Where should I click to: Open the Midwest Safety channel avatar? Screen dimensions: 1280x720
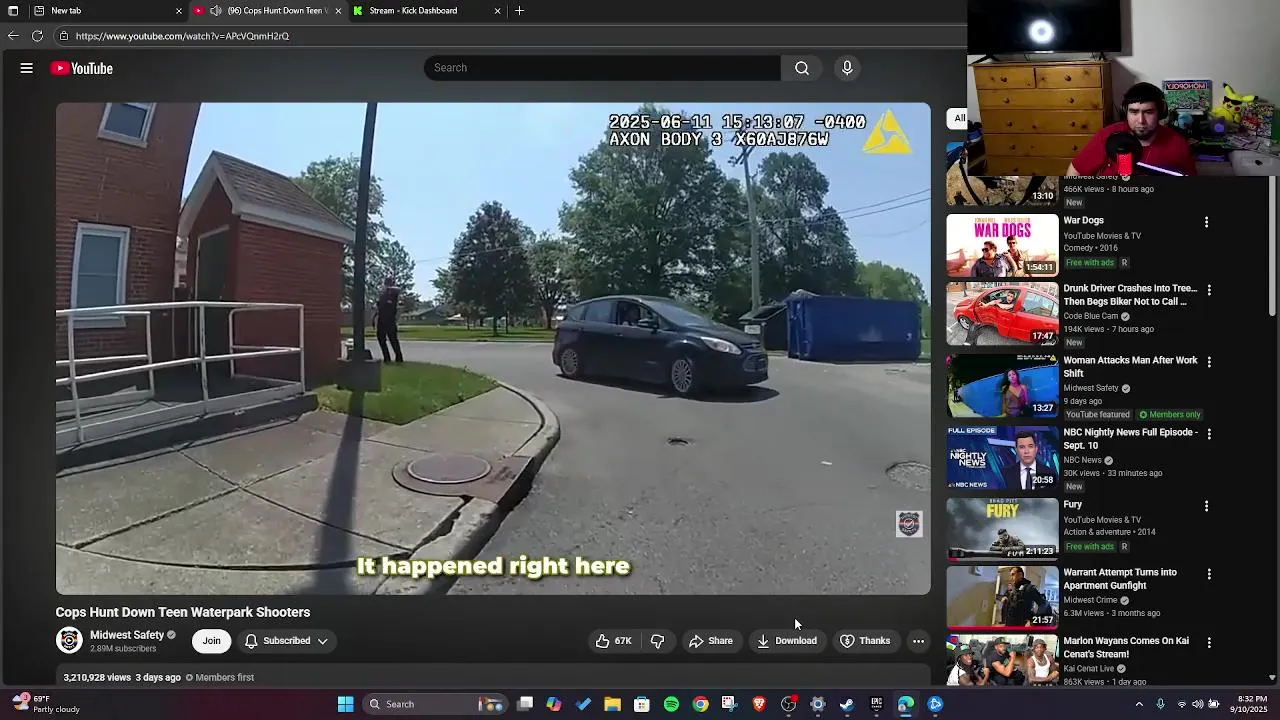[69, 640]
